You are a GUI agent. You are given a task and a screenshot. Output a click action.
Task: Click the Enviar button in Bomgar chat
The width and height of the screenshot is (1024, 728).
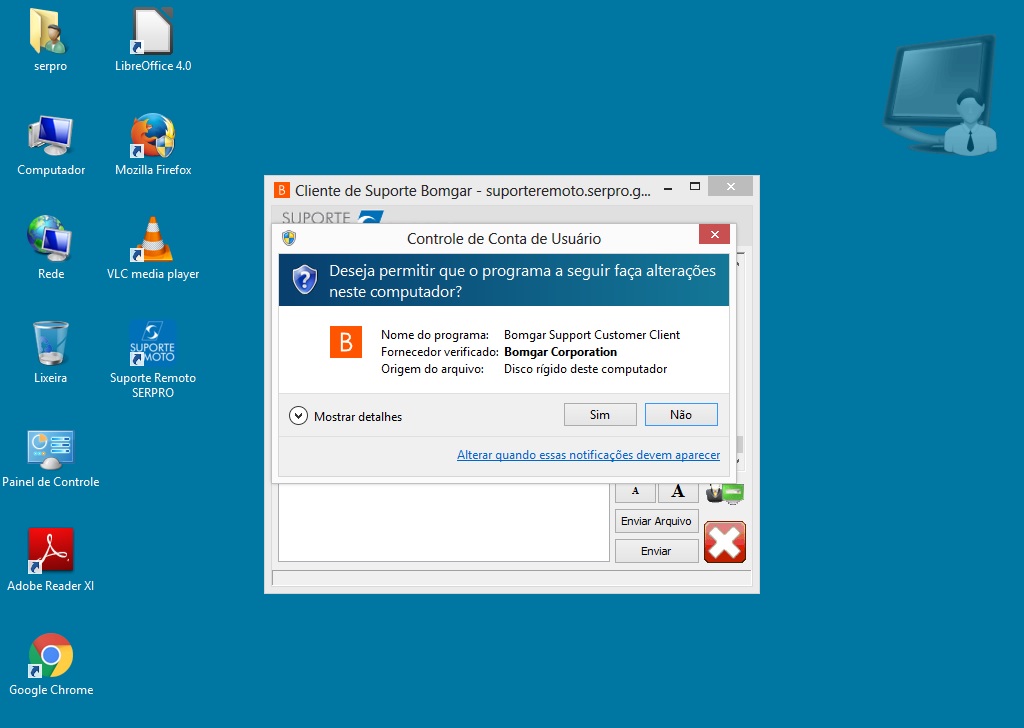pyautogui.click(x=656, y=551)
